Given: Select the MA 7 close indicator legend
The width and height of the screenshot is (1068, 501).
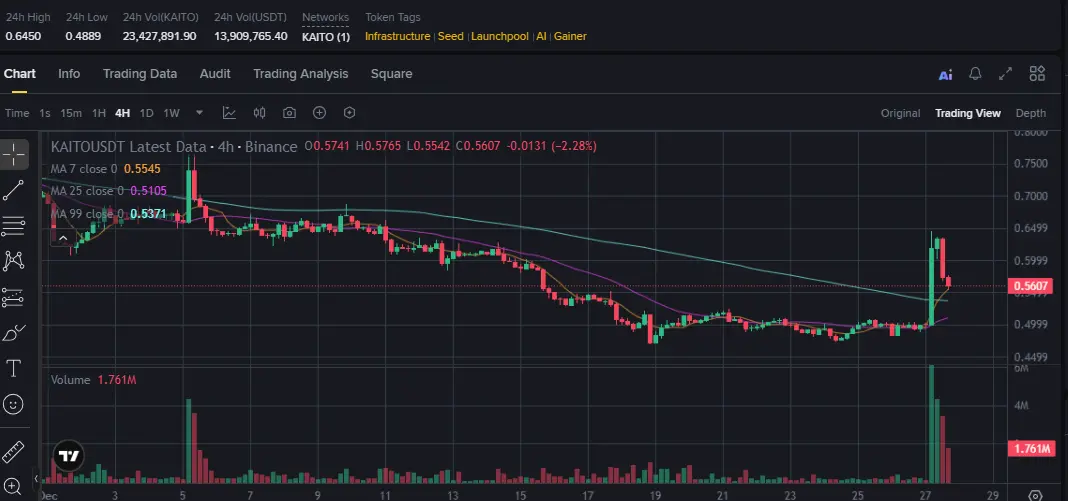Looking at the screenshot, I should click(x=106, y=169).
